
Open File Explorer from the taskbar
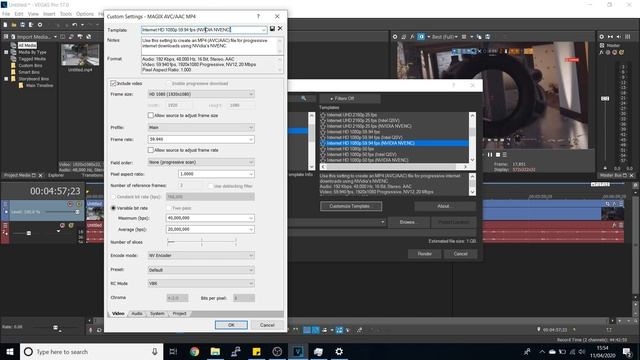[215, 351]
